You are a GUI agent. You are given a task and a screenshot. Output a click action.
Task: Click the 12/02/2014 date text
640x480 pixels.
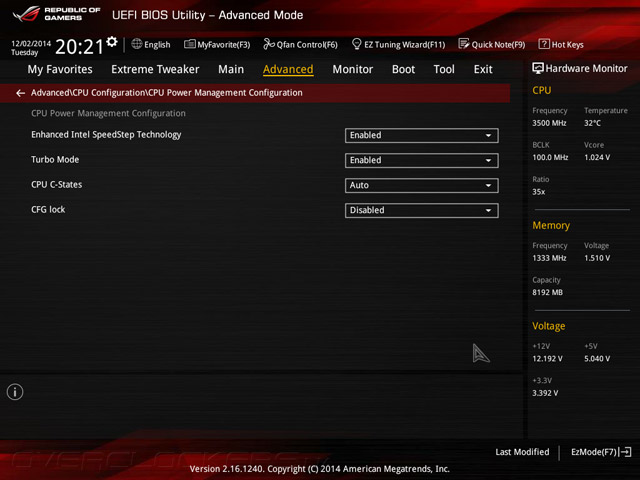pyautogui.click(x=31, y=43)
